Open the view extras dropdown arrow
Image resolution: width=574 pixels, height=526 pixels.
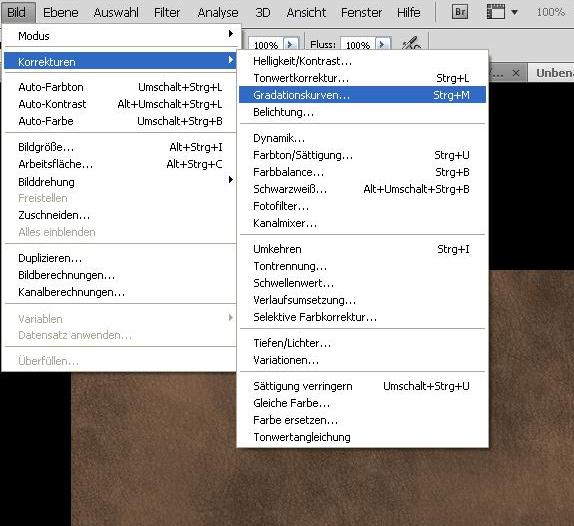(514, 12)
